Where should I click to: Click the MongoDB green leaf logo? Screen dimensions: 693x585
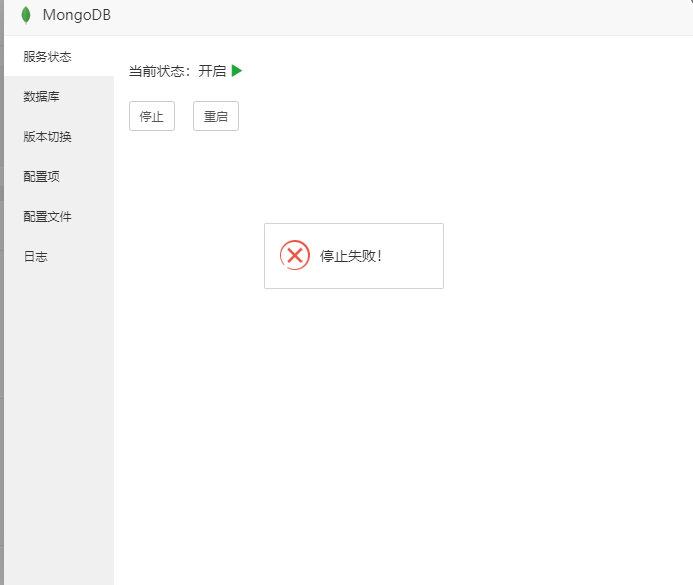[x=26, y=15]
